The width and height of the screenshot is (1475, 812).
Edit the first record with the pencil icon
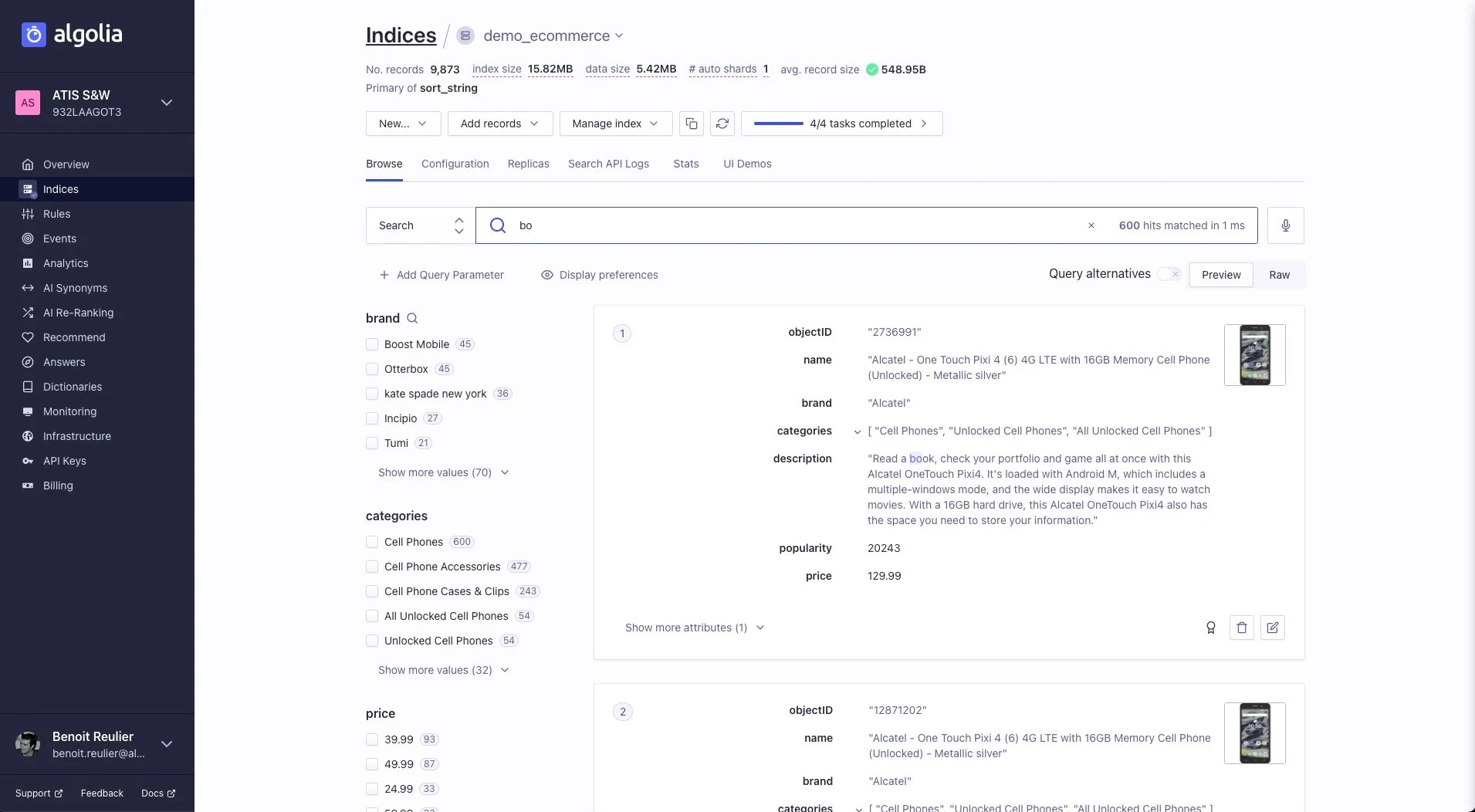point(1273,628)
